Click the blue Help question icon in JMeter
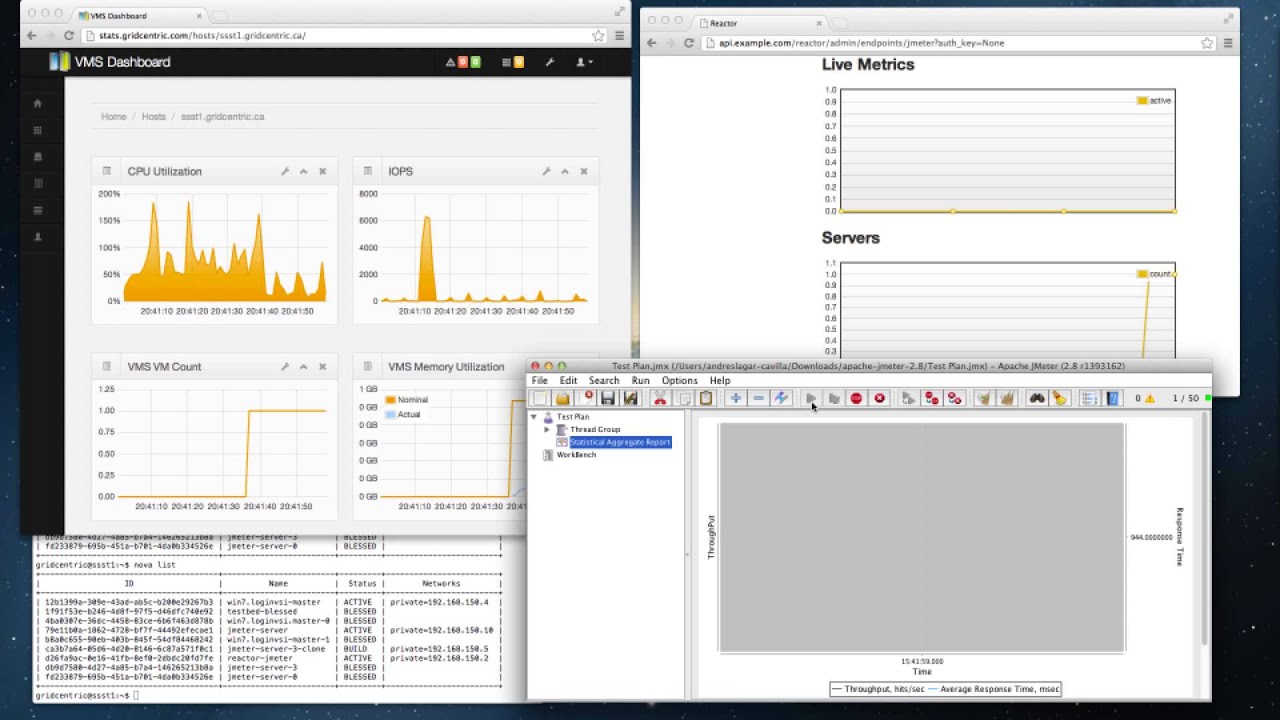 click(1112, 398)
